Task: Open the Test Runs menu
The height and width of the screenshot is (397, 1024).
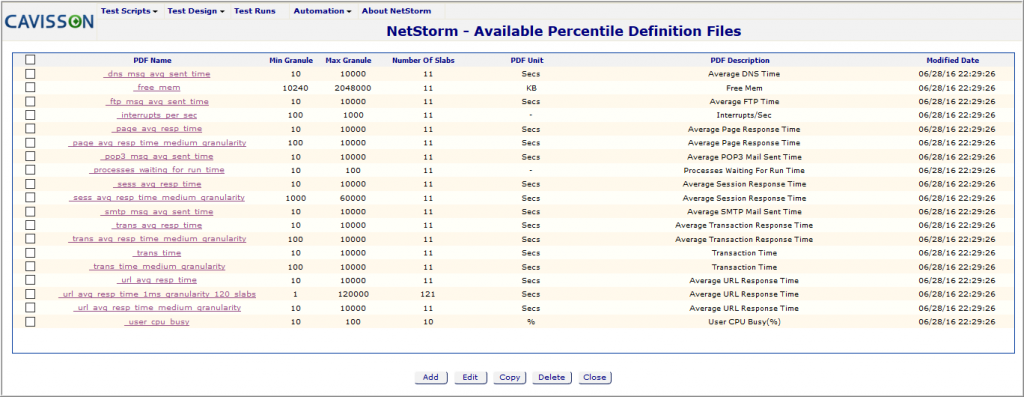Action: coord(255,11)
